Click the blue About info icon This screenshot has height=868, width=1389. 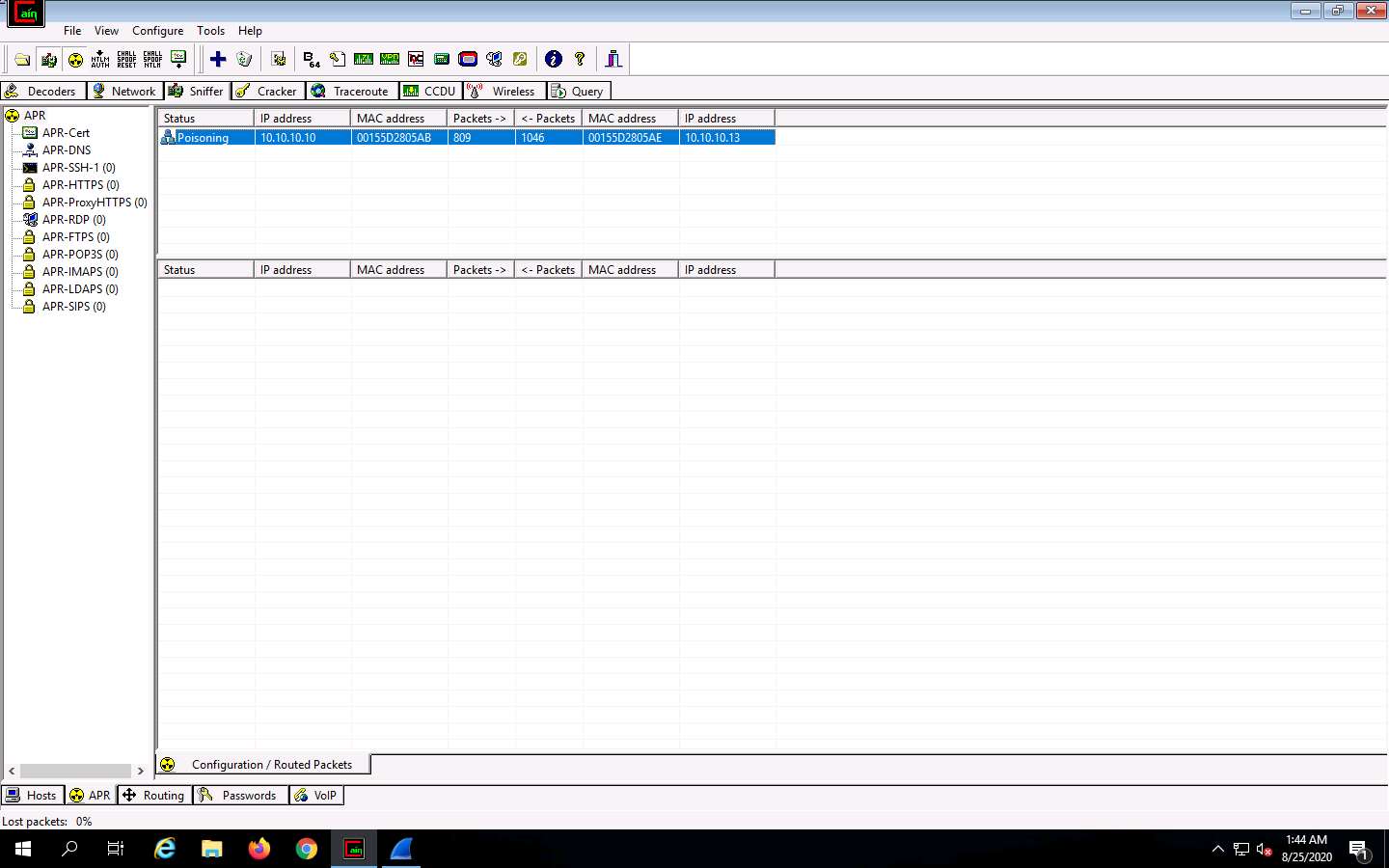point(554,60)
